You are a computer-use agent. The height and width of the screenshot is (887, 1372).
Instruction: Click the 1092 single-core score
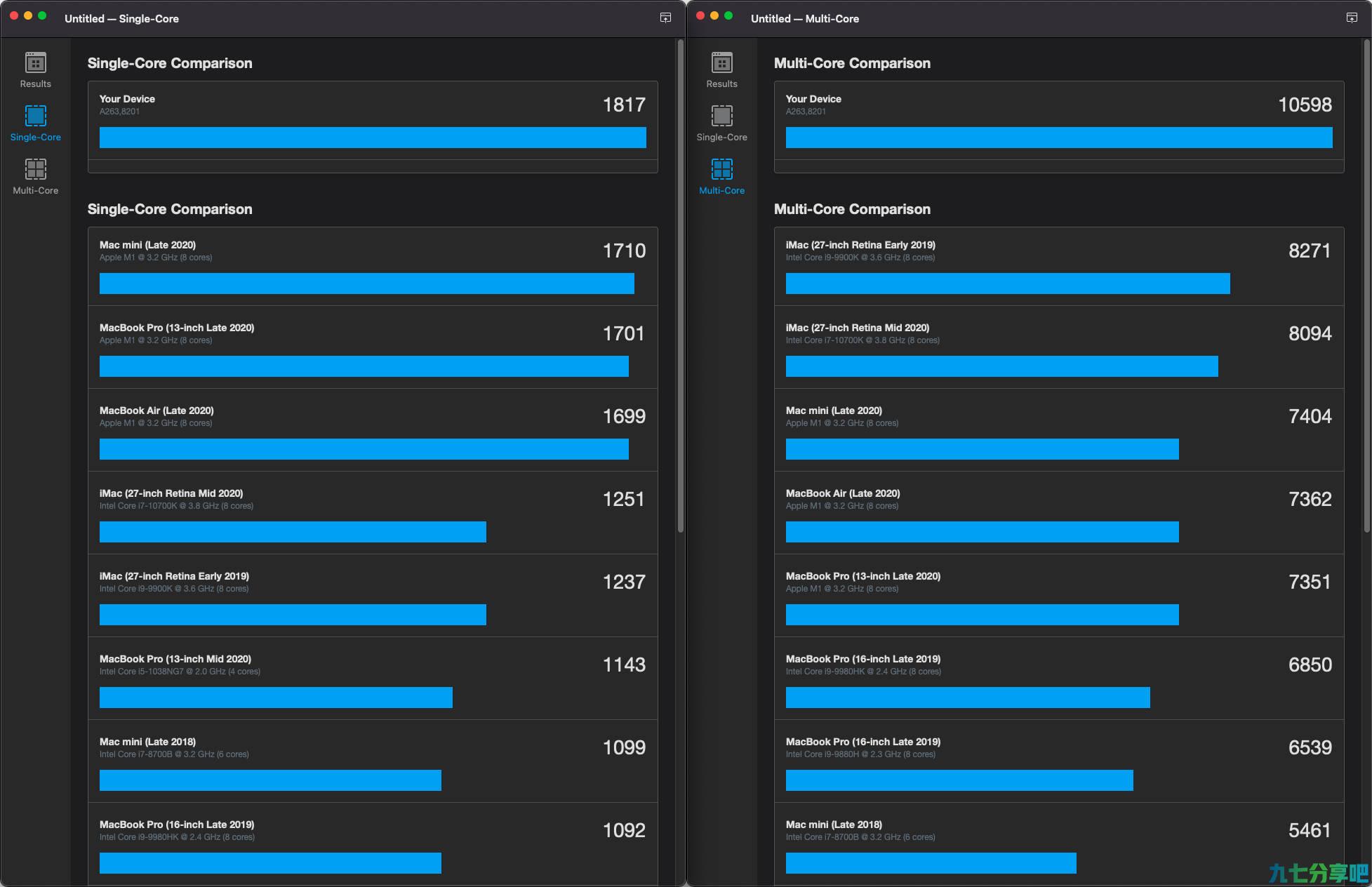[x=624, y=830]
